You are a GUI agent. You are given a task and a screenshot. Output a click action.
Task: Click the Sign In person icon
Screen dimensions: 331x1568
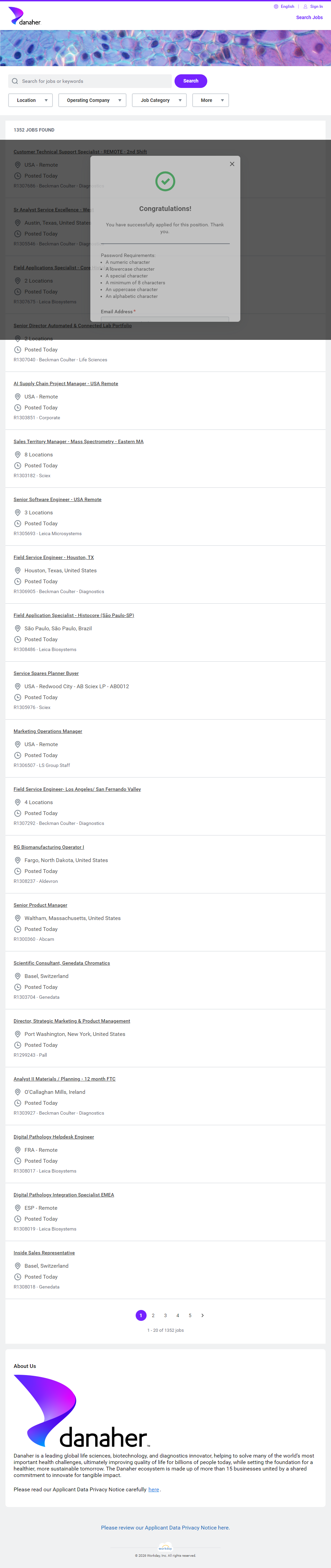tap(305, 7)
